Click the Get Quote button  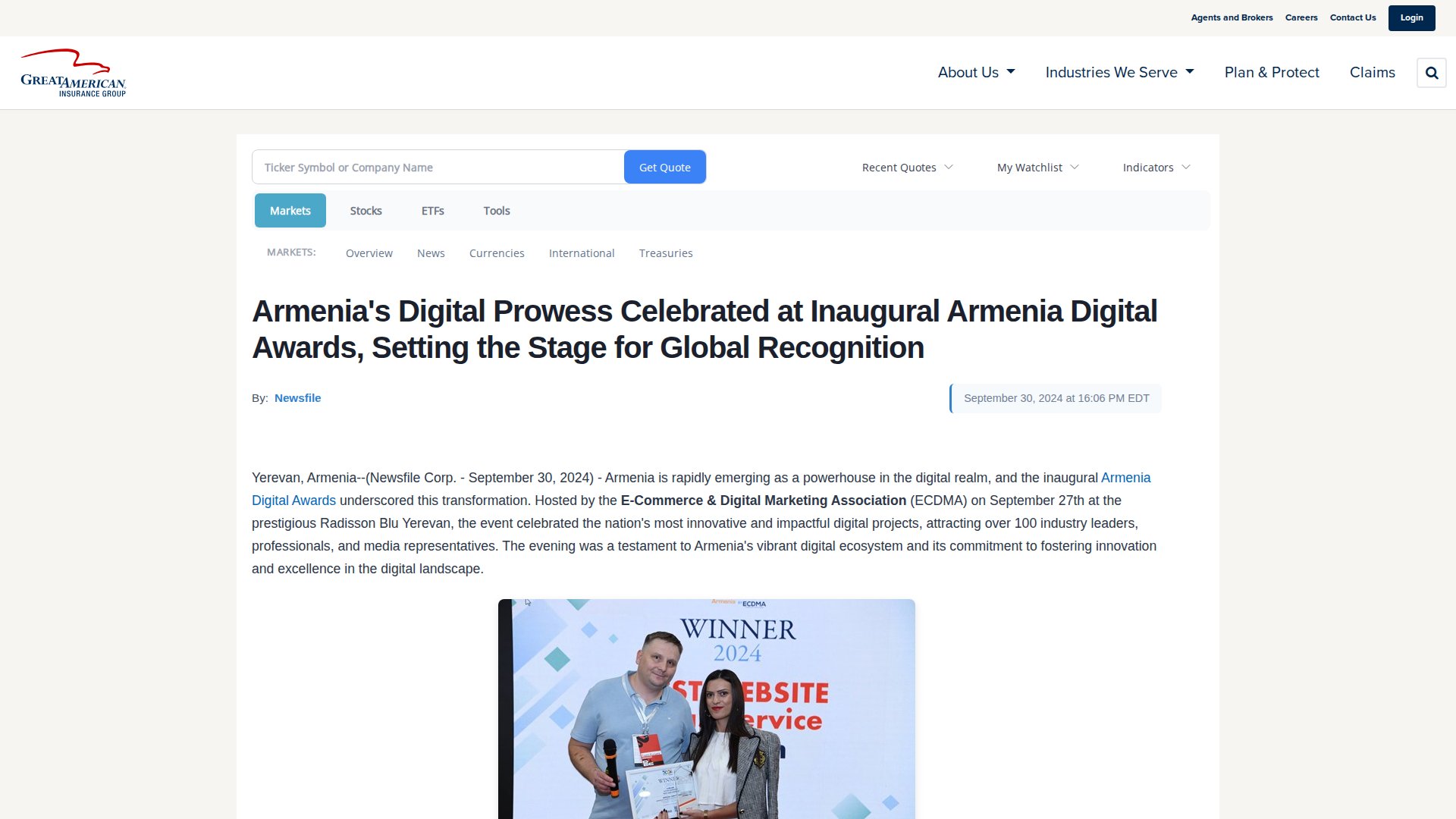[x=664, y=168]
